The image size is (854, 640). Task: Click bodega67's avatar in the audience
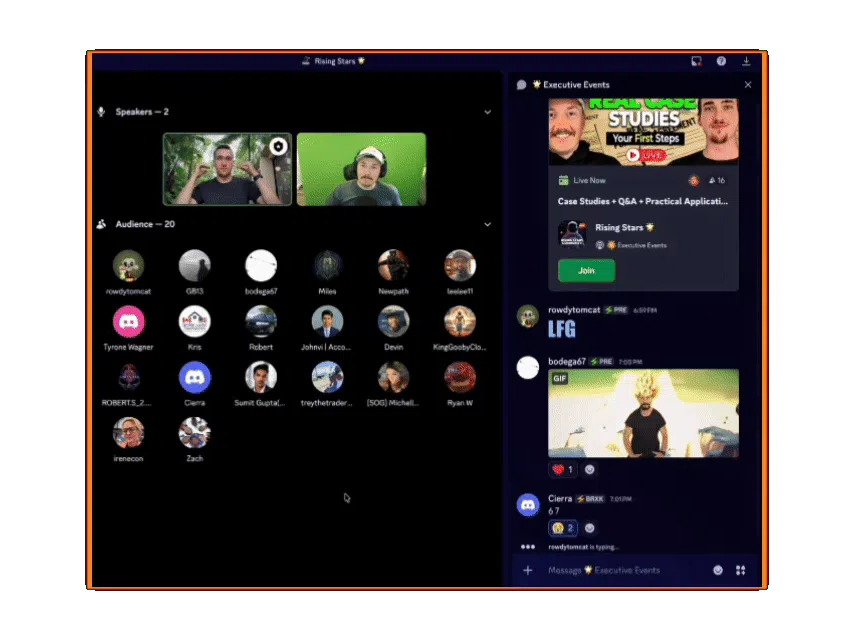(261, 266)
